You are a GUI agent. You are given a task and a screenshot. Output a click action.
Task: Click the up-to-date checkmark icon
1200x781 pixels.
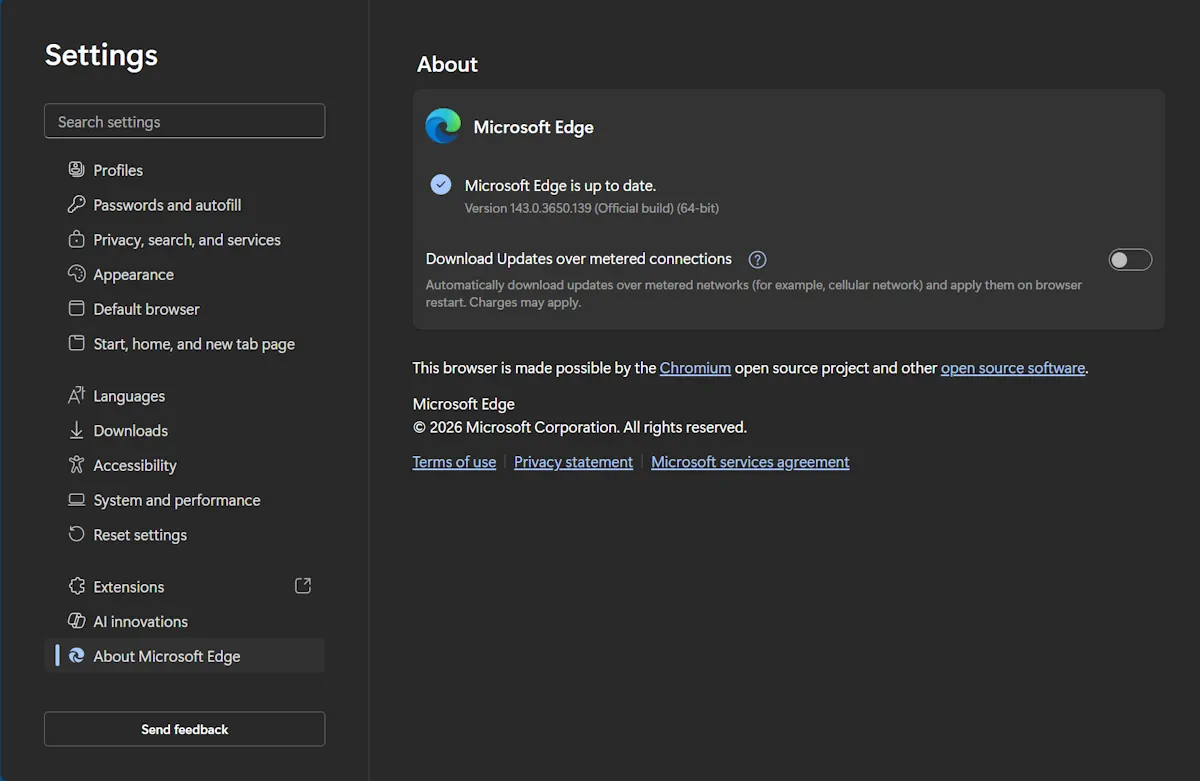(x=440, y=185)
